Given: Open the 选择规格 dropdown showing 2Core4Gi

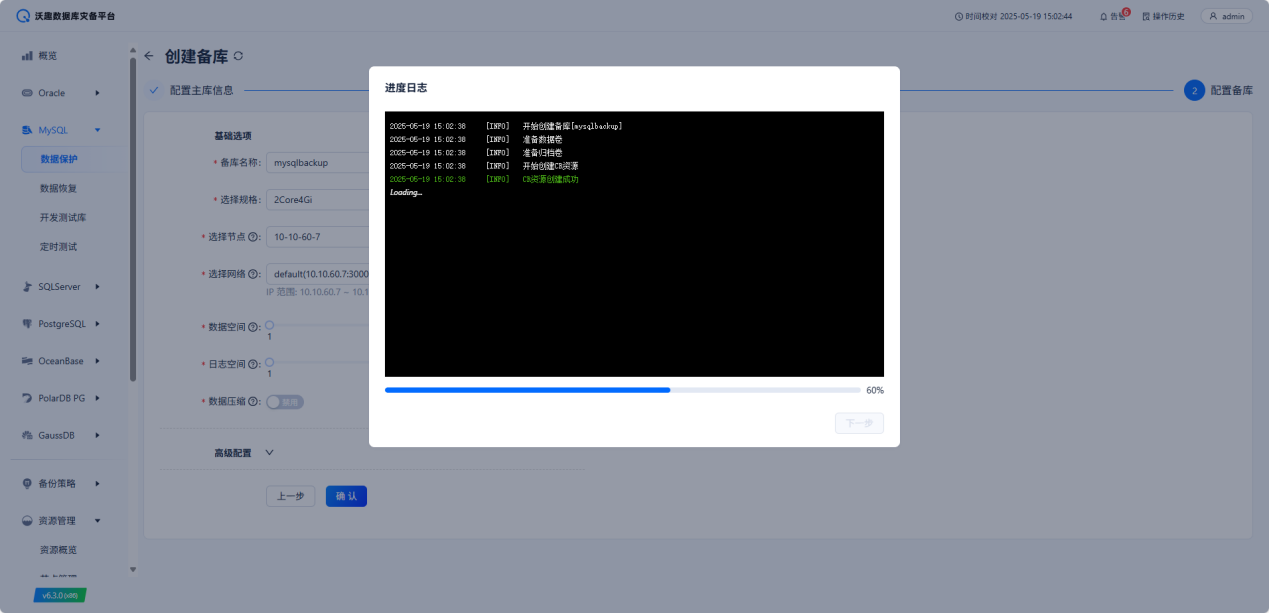Looking at the screenshot, I should coord(318,199).
